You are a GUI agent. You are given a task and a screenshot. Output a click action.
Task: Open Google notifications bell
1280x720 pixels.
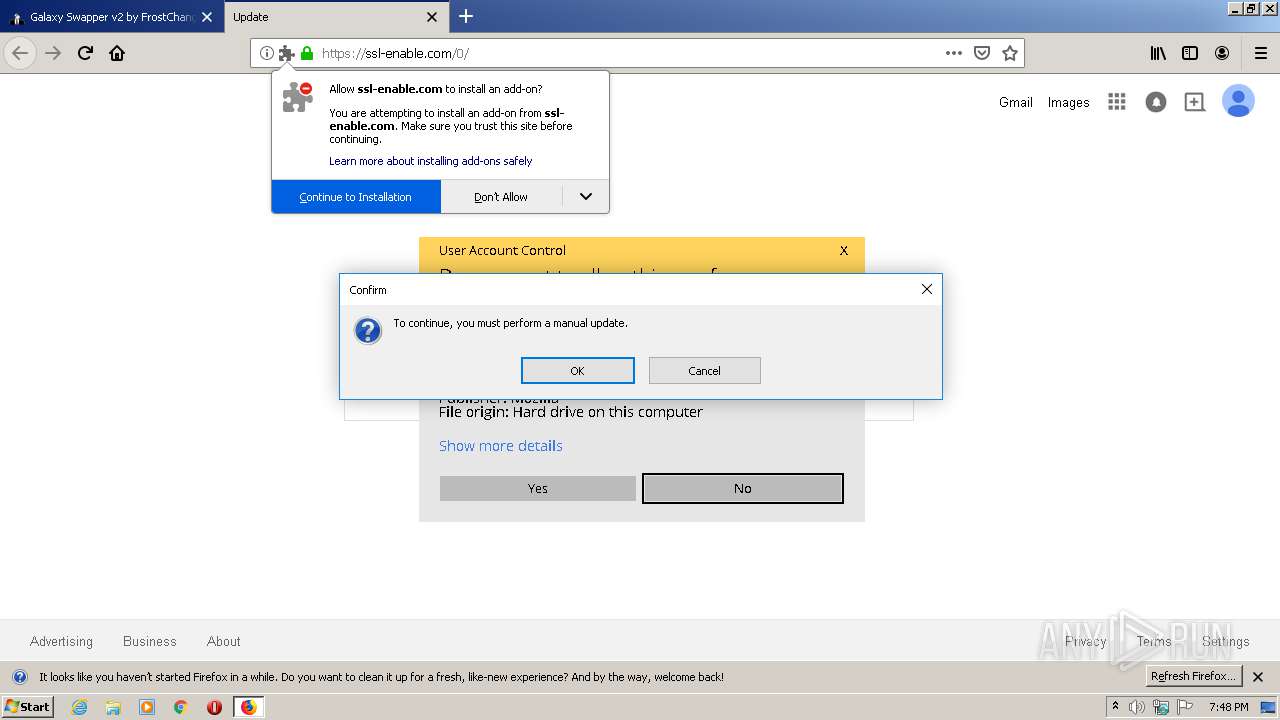point(1156,102)
